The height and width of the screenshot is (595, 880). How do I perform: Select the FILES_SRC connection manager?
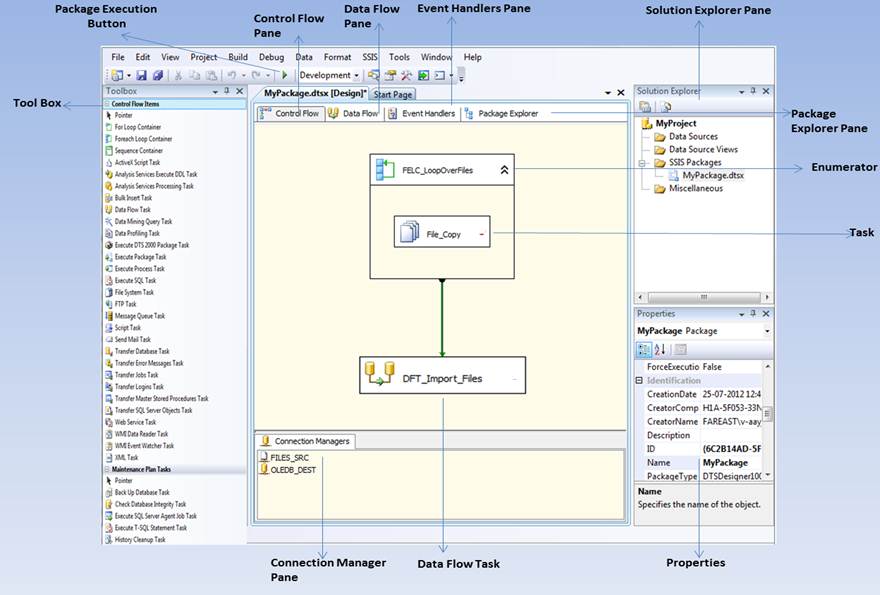coord(290,458)
